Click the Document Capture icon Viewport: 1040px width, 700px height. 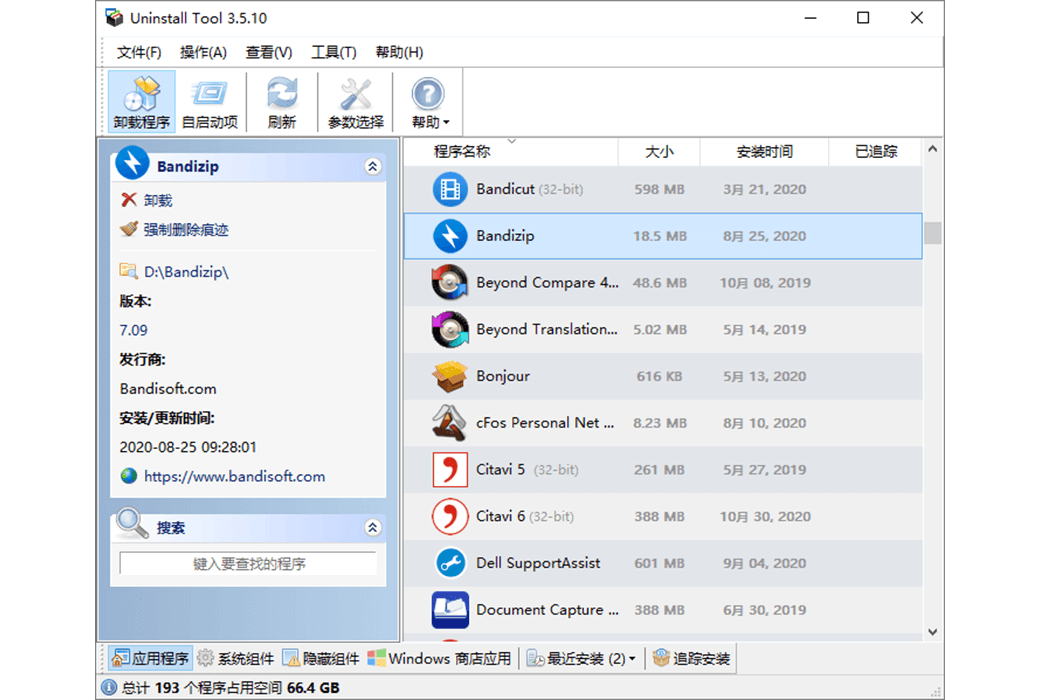click(450, 610)
